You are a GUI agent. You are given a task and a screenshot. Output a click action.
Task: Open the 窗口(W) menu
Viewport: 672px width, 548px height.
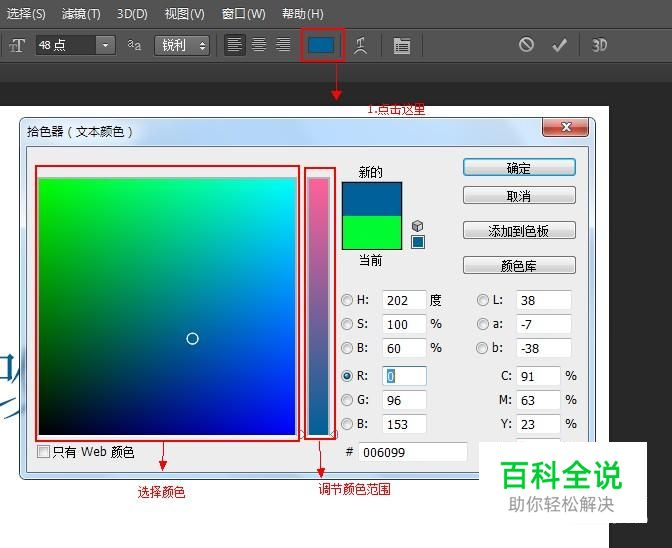[x=243, y=14]
